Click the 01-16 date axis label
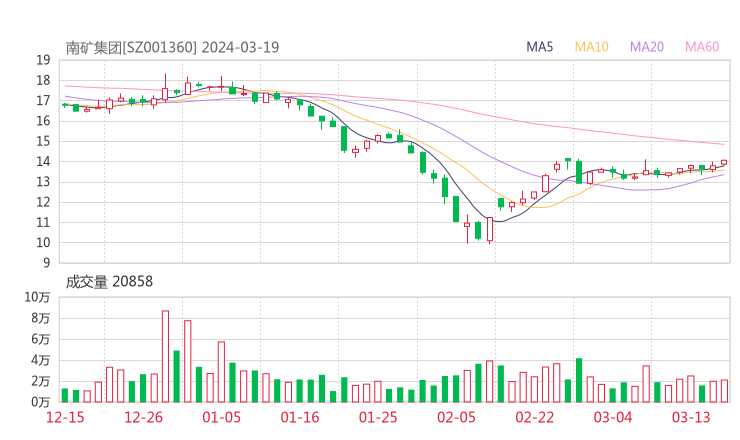 pyautogui.click(x=300, y=417)
